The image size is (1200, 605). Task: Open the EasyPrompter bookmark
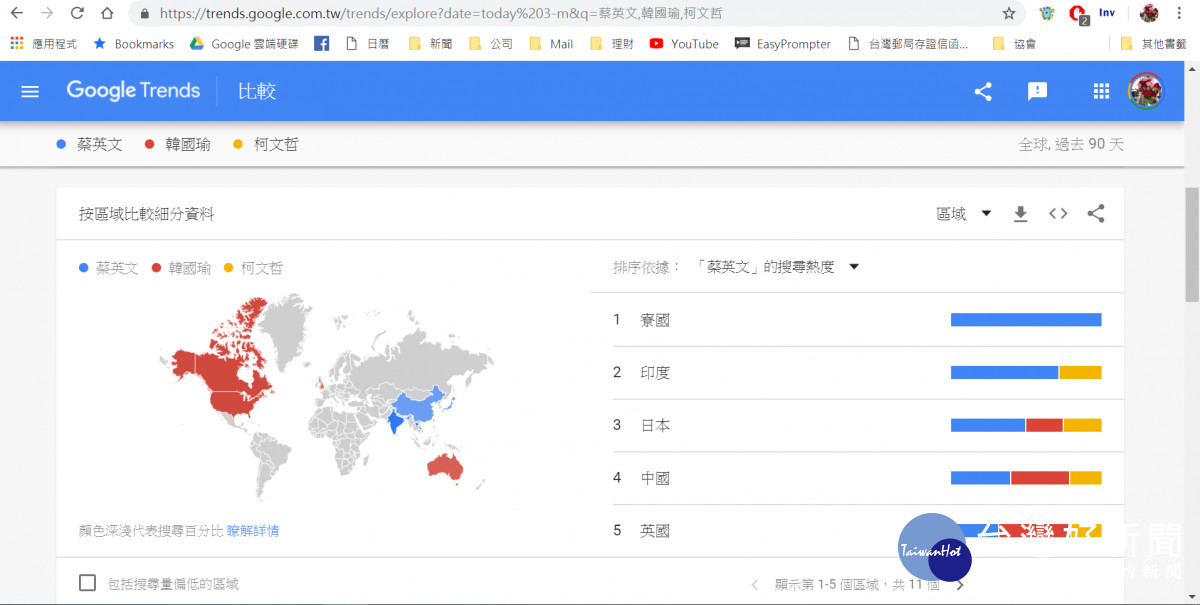[x=783, y=44]
